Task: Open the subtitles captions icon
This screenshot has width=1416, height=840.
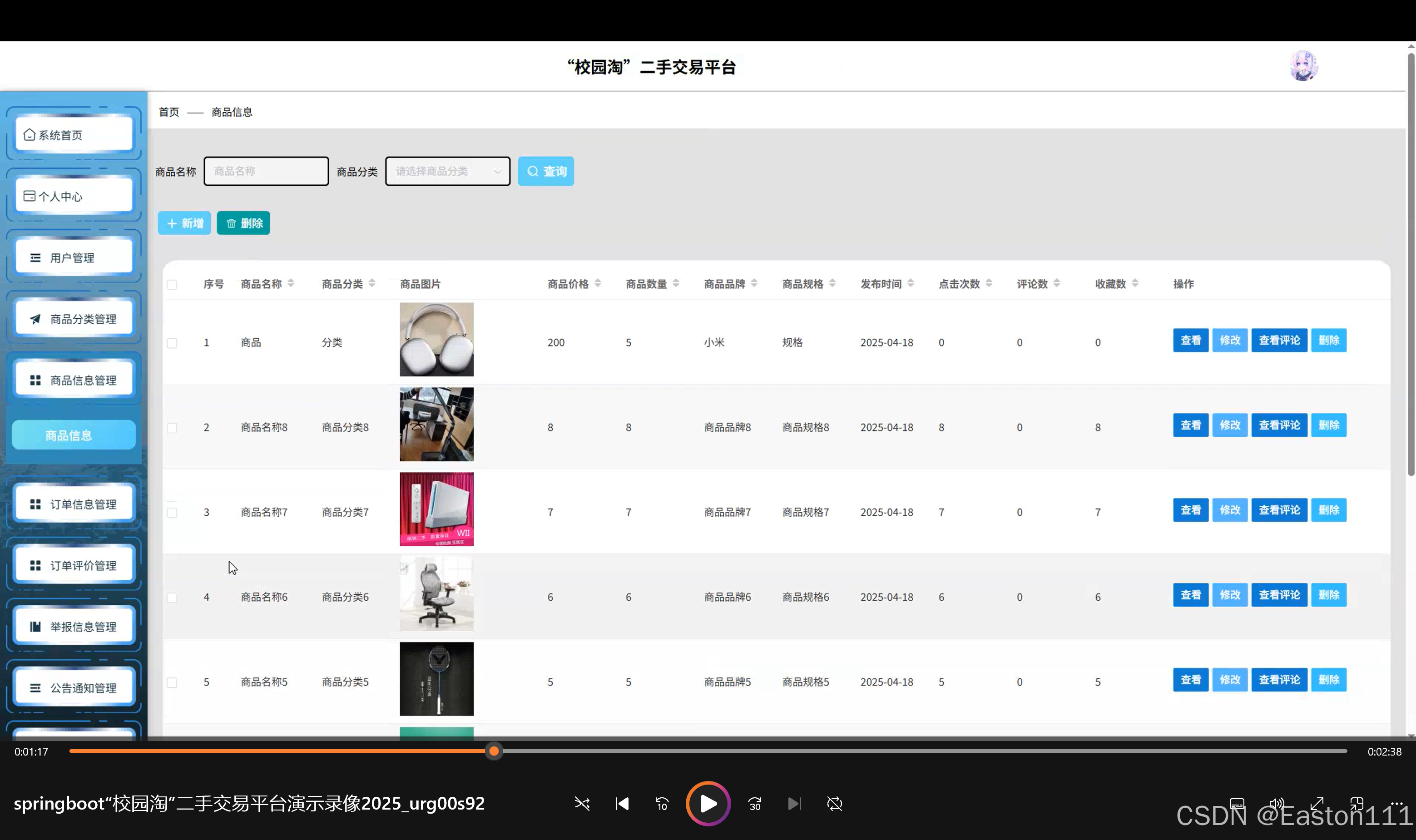Action: pos(1237,804)
